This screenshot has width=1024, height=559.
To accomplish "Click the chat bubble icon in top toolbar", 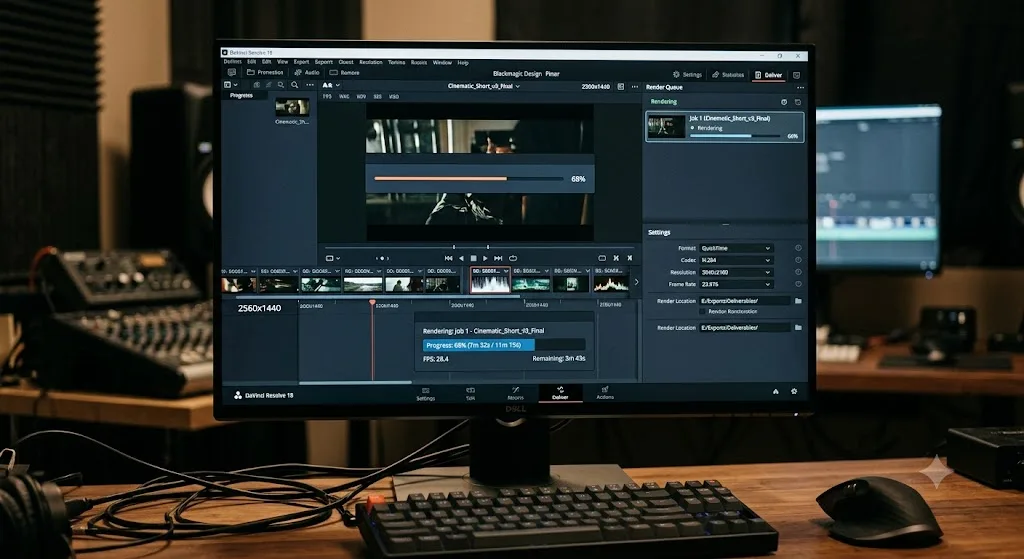I will click(231, 72).
